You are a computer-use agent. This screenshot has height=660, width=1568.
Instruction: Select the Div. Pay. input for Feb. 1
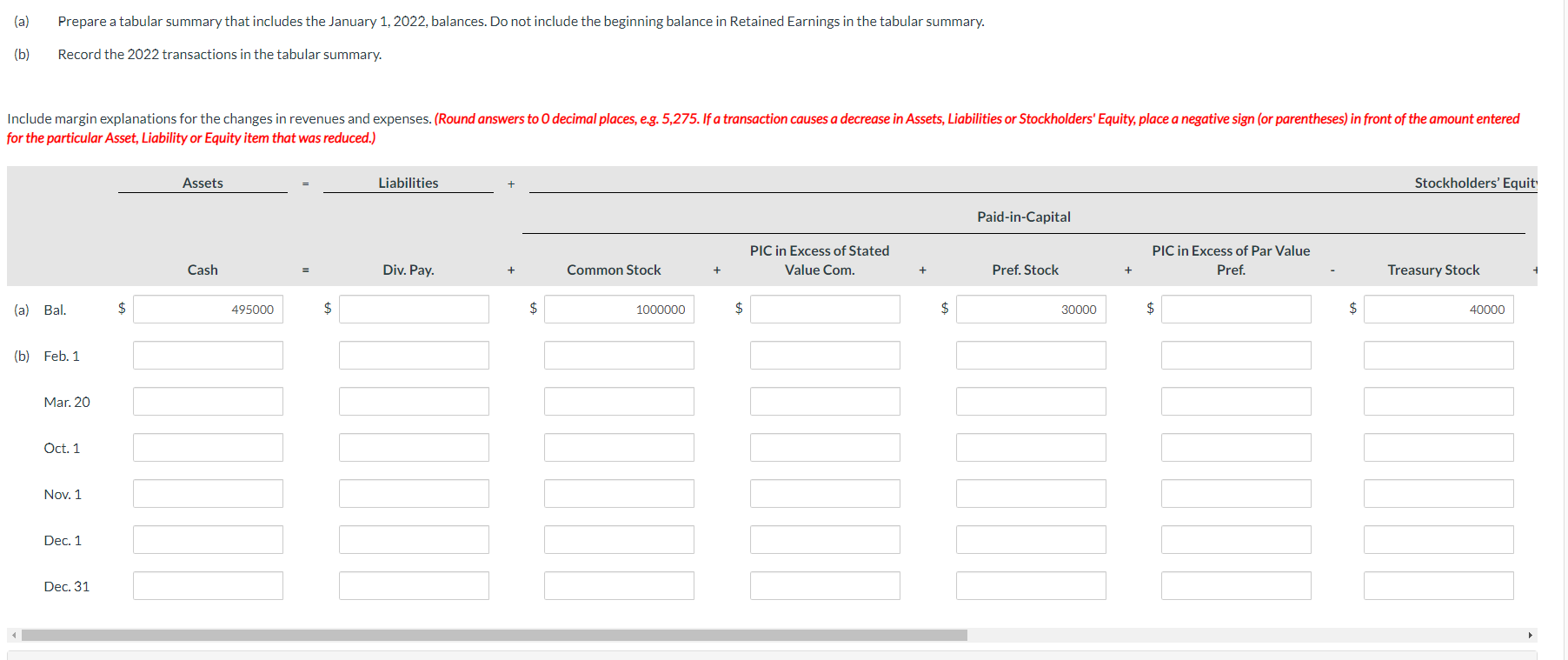coord(414,355)
